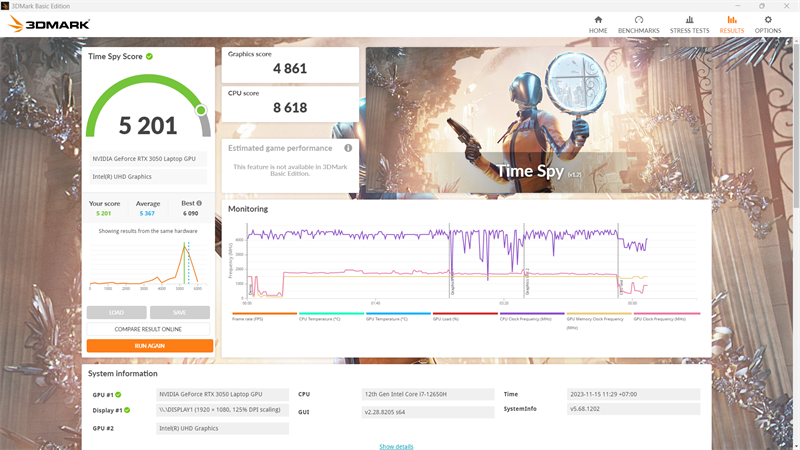Click the green check next to GPU #1
This screenshot has width=800, height=450.
coord(118,394)
